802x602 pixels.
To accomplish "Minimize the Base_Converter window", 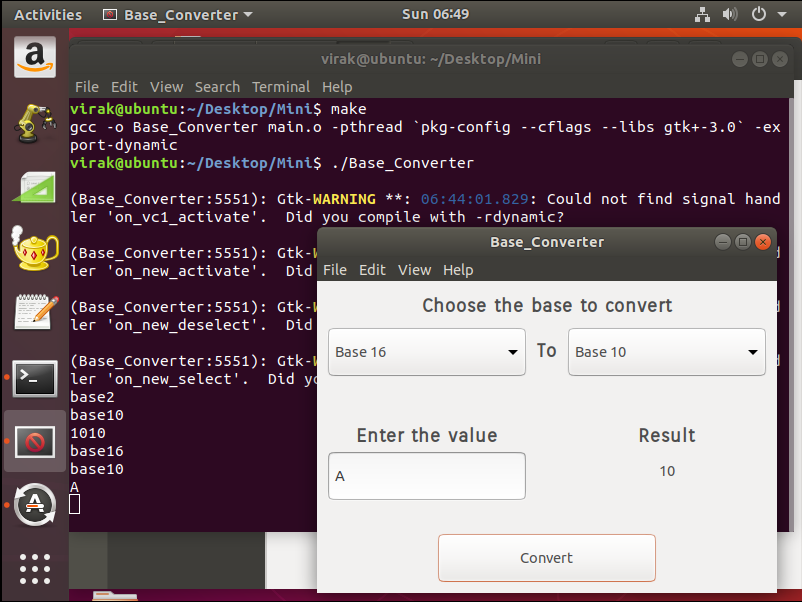I will pyautogui.click(x=723, y=241).
